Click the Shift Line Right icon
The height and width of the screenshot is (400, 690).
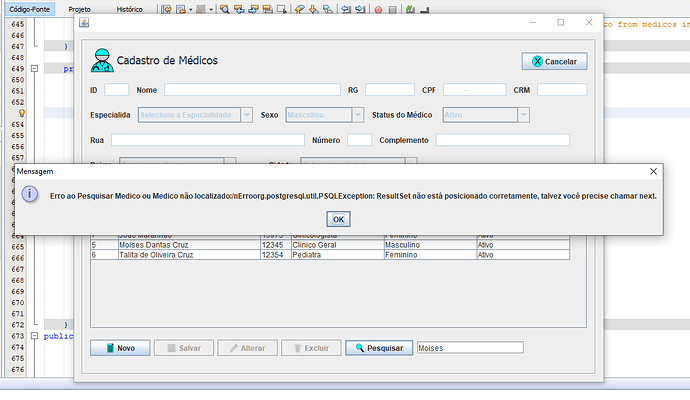point(360,9)
